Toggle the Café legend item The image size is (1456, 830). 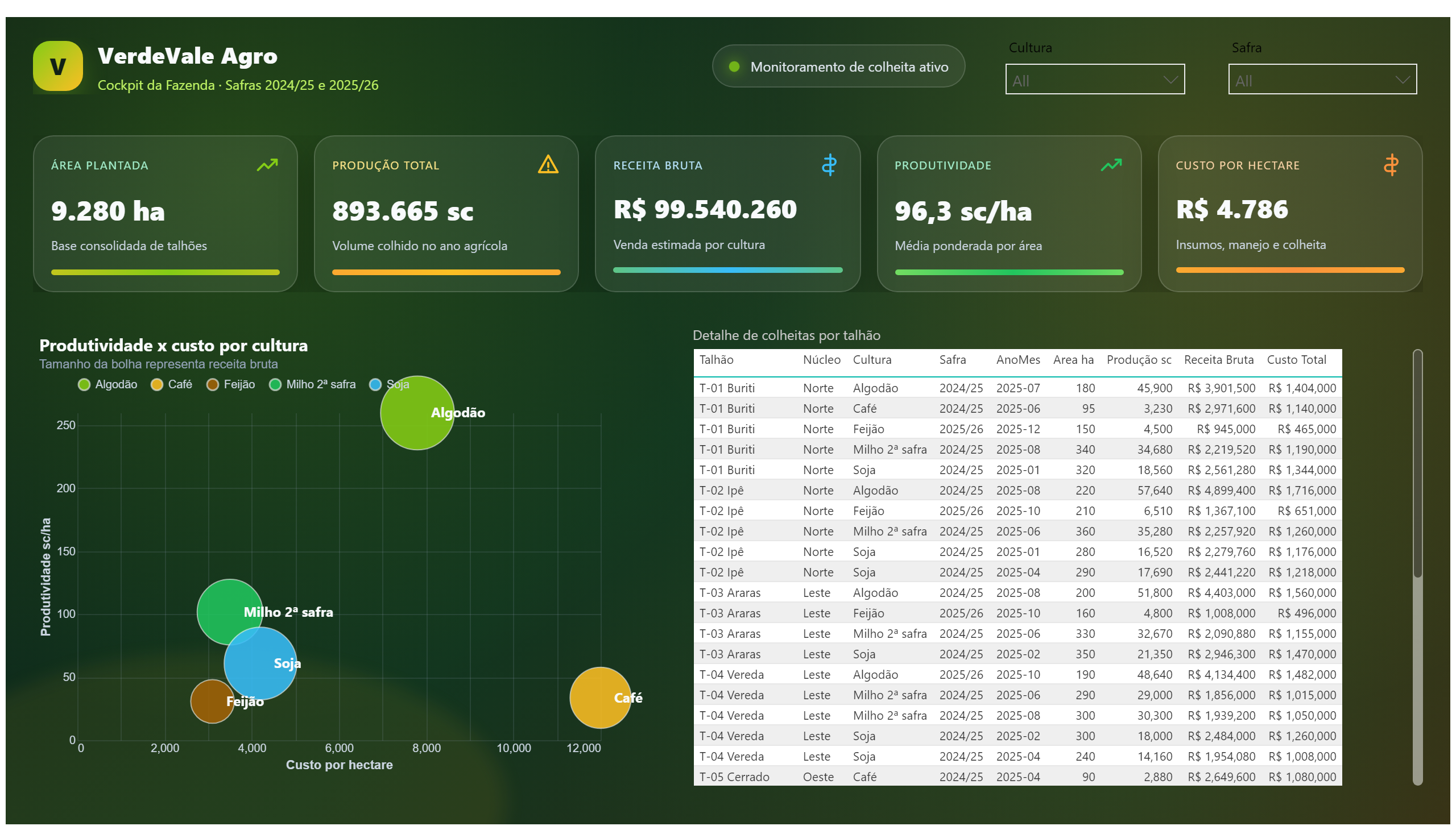(171, 384)
